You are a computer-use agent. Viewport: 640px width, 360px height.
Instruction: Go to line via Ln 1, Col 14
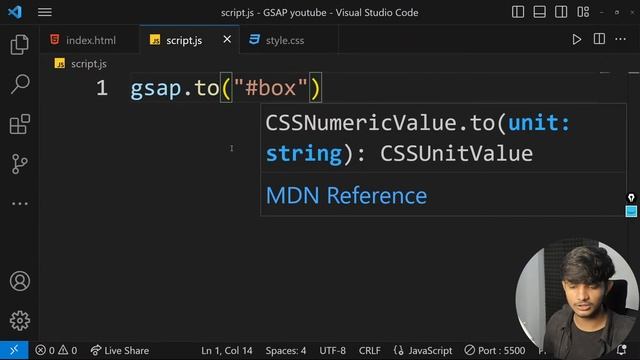[x=227, y=351]
